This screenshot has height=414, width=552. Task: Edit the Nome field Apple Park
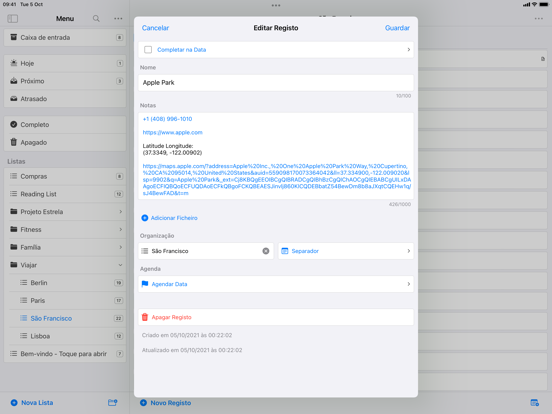[276, 83]
